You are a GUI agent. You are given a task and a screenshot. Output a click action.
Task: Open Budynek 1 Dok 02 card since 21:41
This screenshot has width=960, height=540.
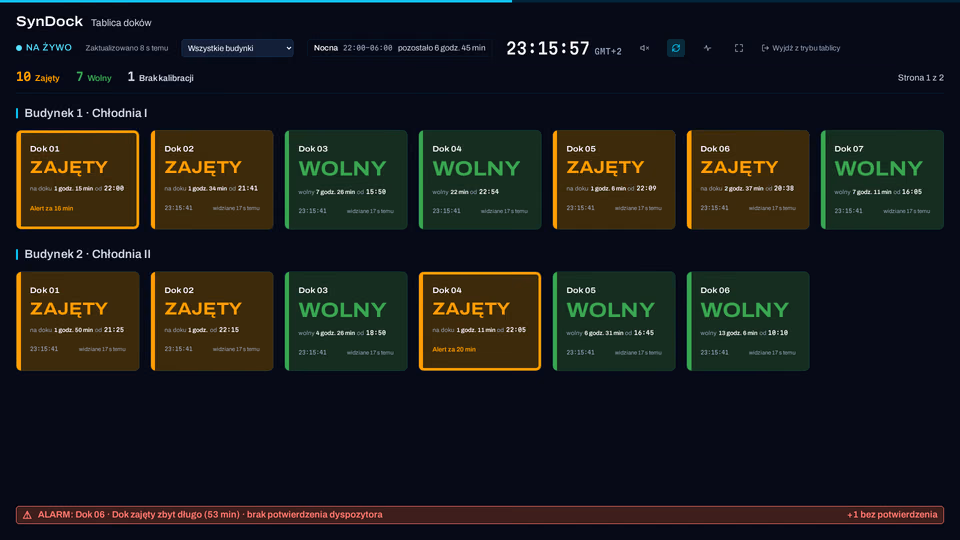pos(212,179)
